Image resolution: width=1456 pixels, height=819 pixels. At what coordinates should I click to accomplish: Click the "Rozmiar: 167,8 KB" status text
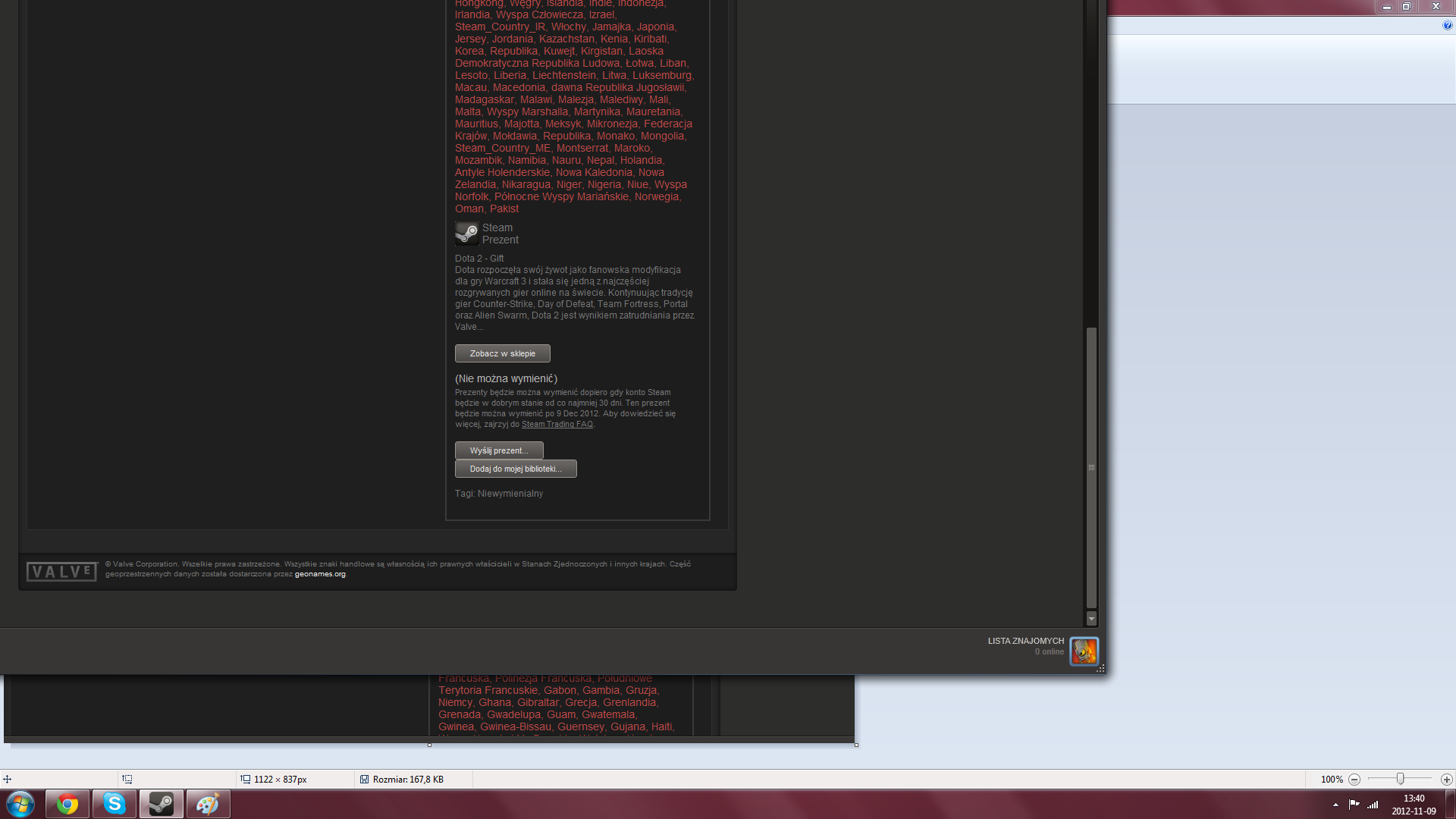click(x=408, y=780)
